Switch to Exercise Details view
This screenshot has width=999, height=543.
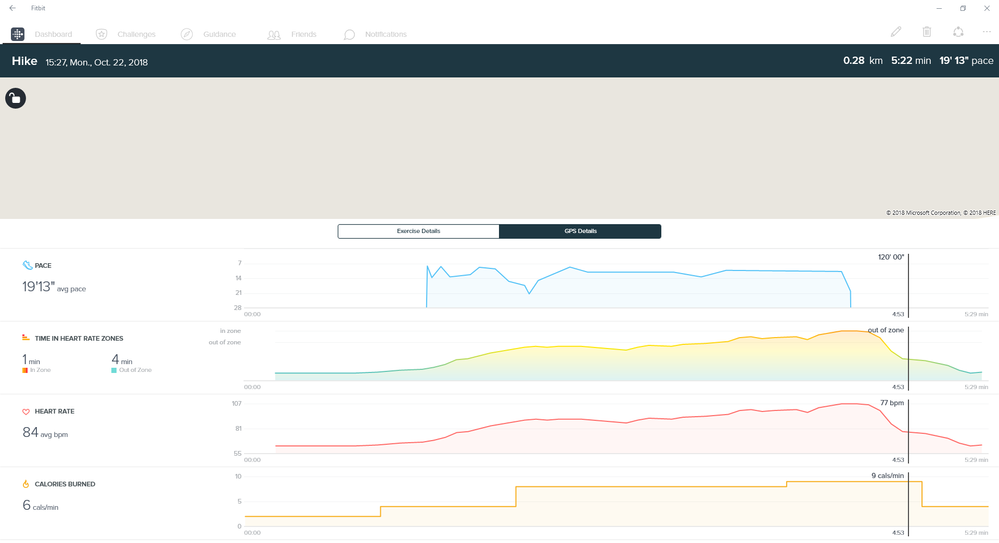pyautogui.click(x=418, y=231)
